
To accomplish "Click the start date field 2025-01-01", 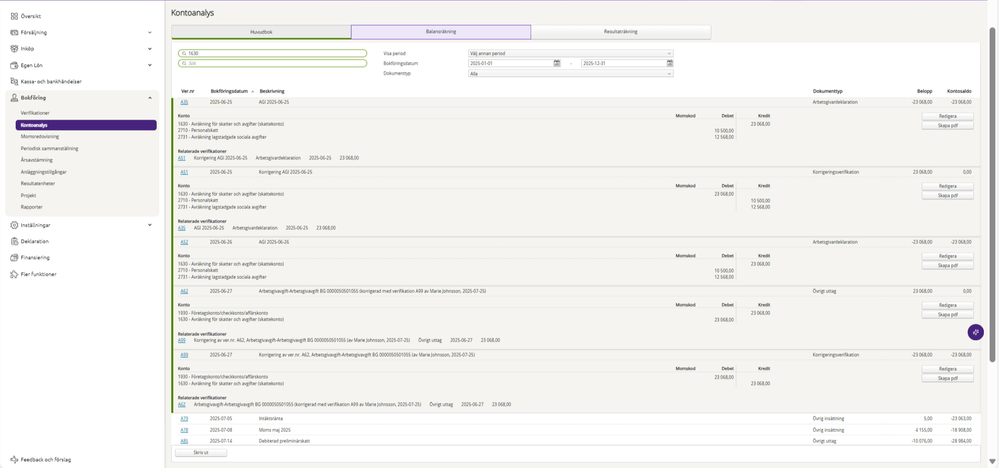I will 510,64.
